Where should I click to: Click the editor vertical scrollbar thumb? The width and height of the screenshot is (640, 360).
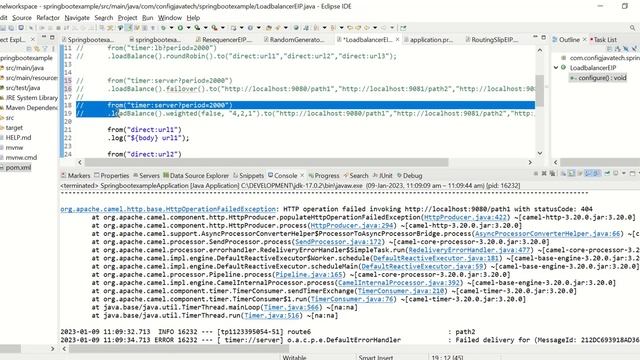pos(540,91)
